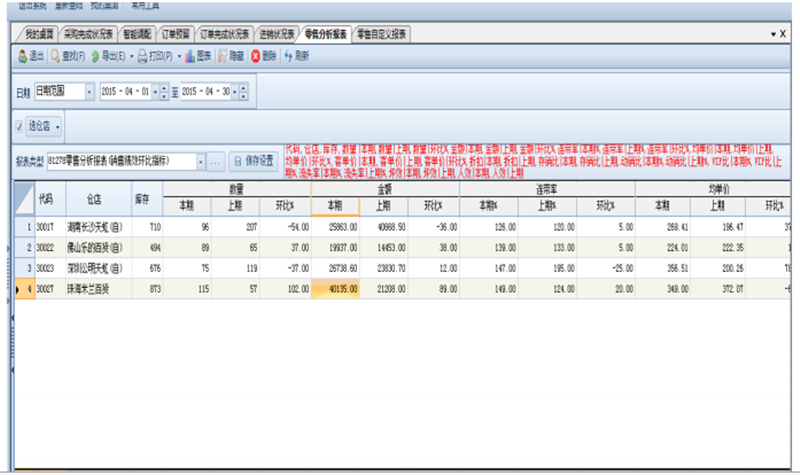Expand the 日期范围 dropdown
The height and width of the screenshot is (475, 800).
(x=87, y=92)
